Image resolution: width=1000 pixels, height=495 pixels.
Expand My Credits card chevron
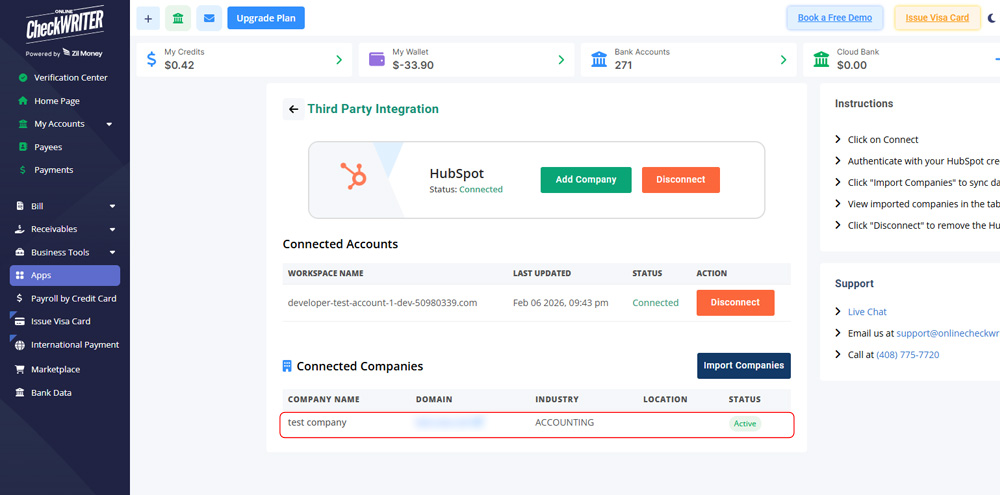coord(339,60)
